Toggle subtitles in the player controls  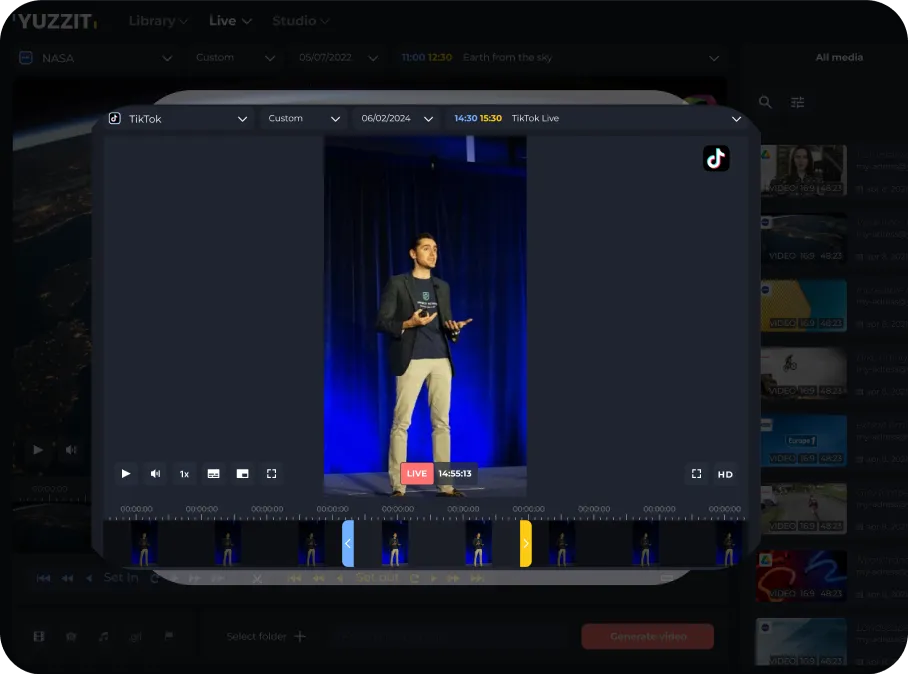tap(213, 474)
